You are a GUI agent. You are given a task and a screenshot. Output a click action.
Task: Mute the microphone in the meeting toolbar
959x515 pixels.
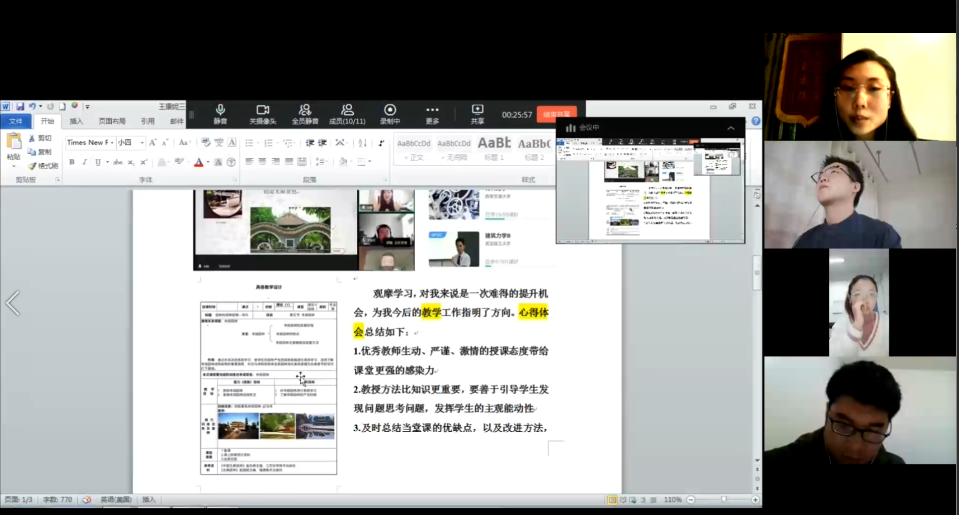pyautogui.click(x=220, y=110)
